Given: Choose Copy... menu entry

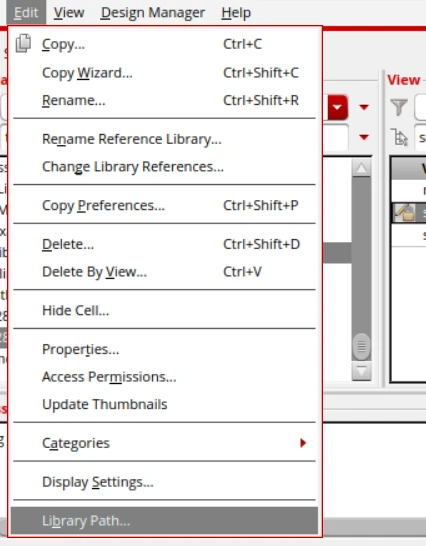Looking at the screenshot, I should 164,44.
